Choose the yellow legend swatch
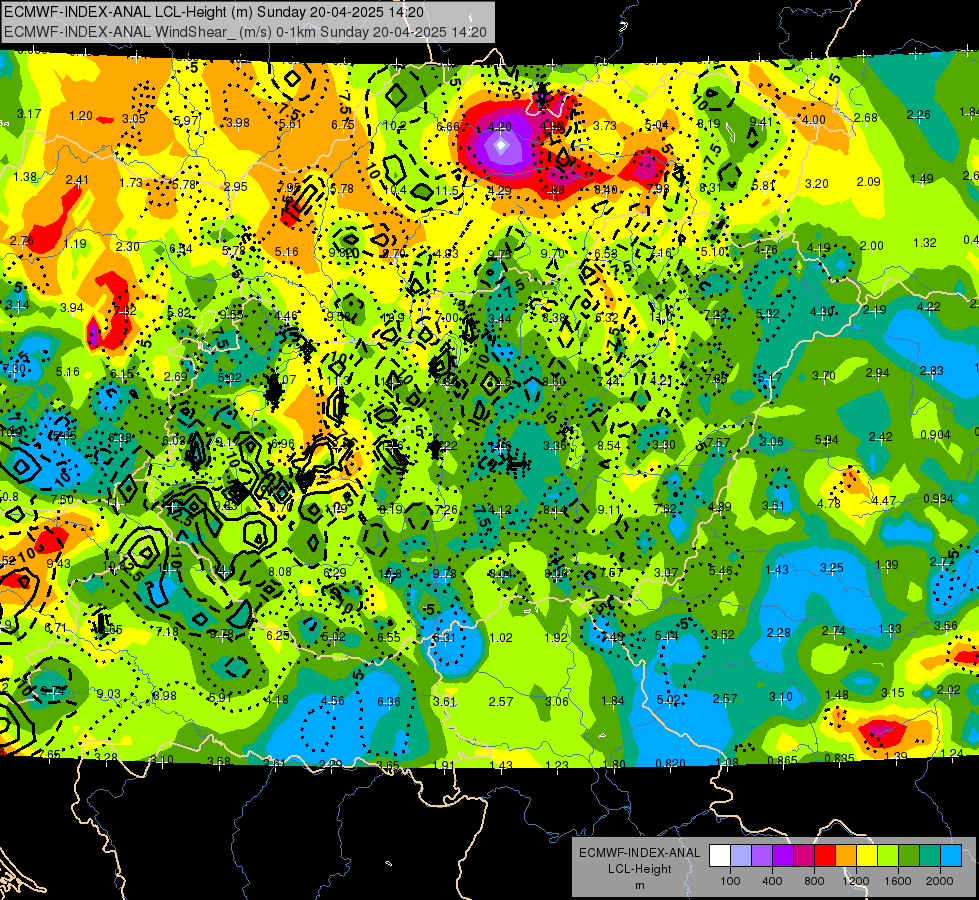 867,856
